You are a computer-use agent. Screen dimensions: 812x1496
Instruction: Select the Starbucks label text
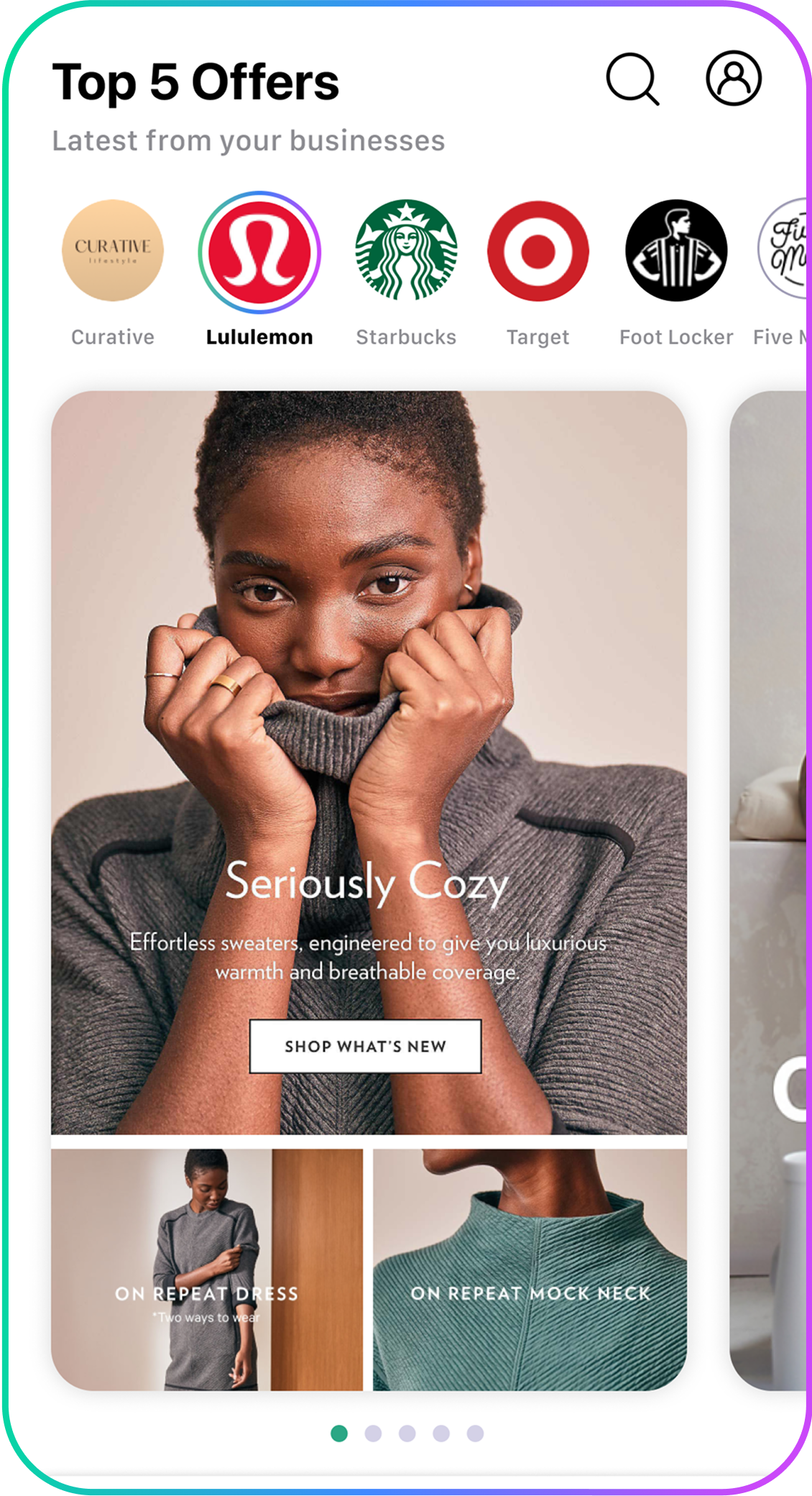[x=406, y=337]
